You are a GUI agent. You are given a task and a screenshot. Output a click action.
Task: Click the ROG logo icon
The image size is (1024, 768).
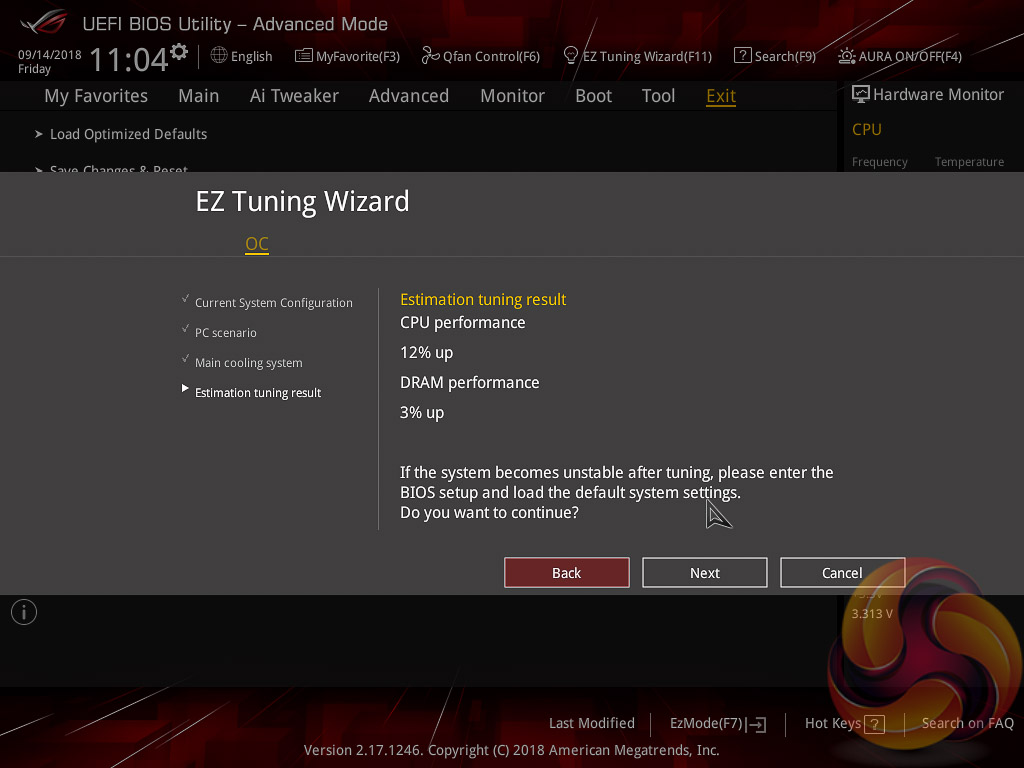pyautogui.click(x=44, y=23)
